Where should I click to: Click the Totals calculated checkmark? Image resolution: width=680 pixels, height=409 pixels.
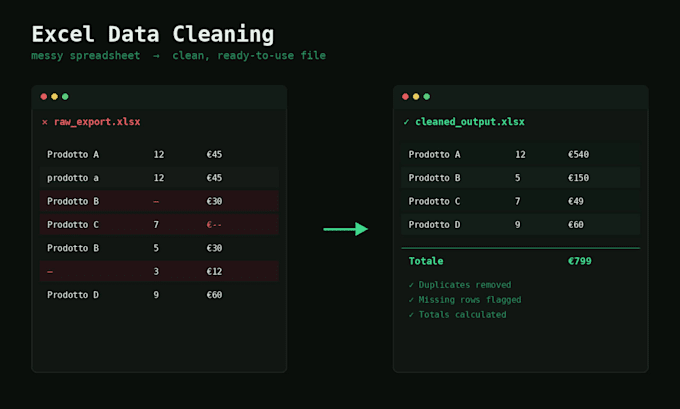coord(411,314)
